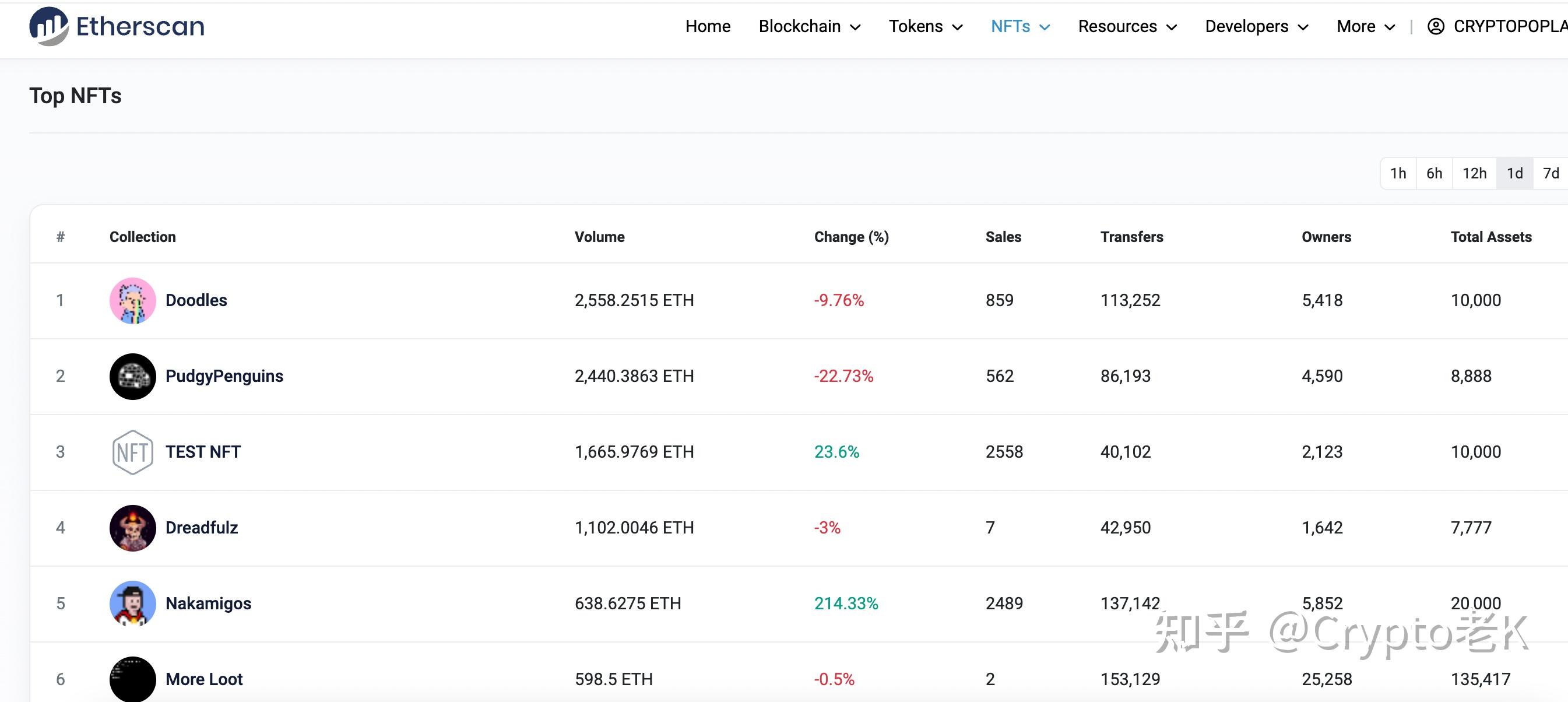
Task: Click TEST NFT volume 1,665.9769 ETH
Action: pos(634,452)
